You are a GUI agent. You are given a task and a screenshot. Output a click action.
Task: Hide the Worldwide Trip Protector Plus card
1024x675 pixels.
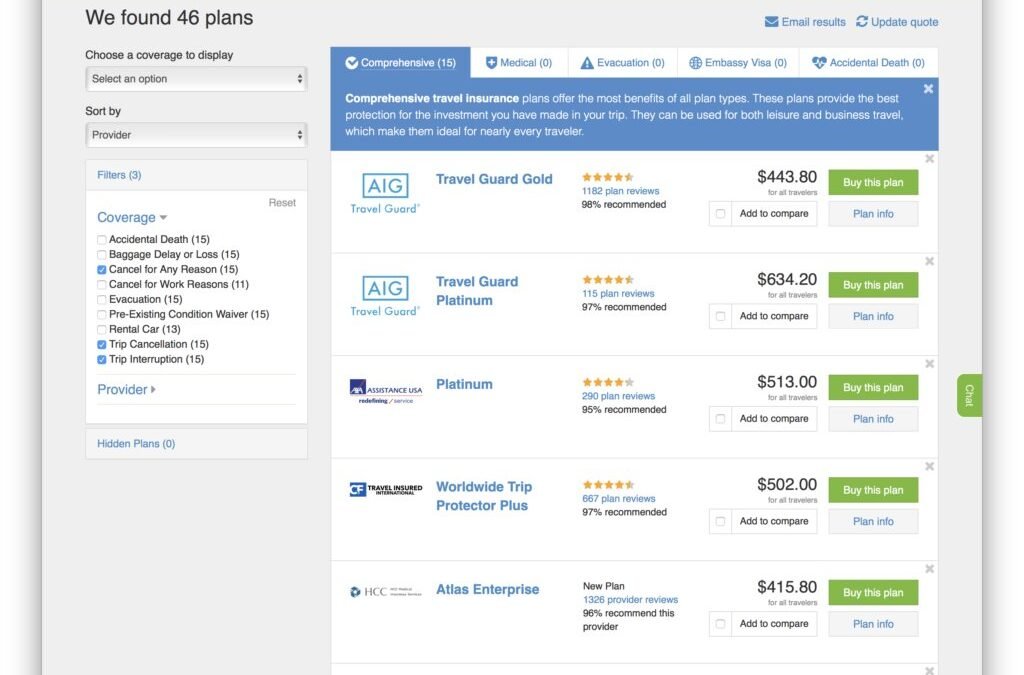click(929, 466)
